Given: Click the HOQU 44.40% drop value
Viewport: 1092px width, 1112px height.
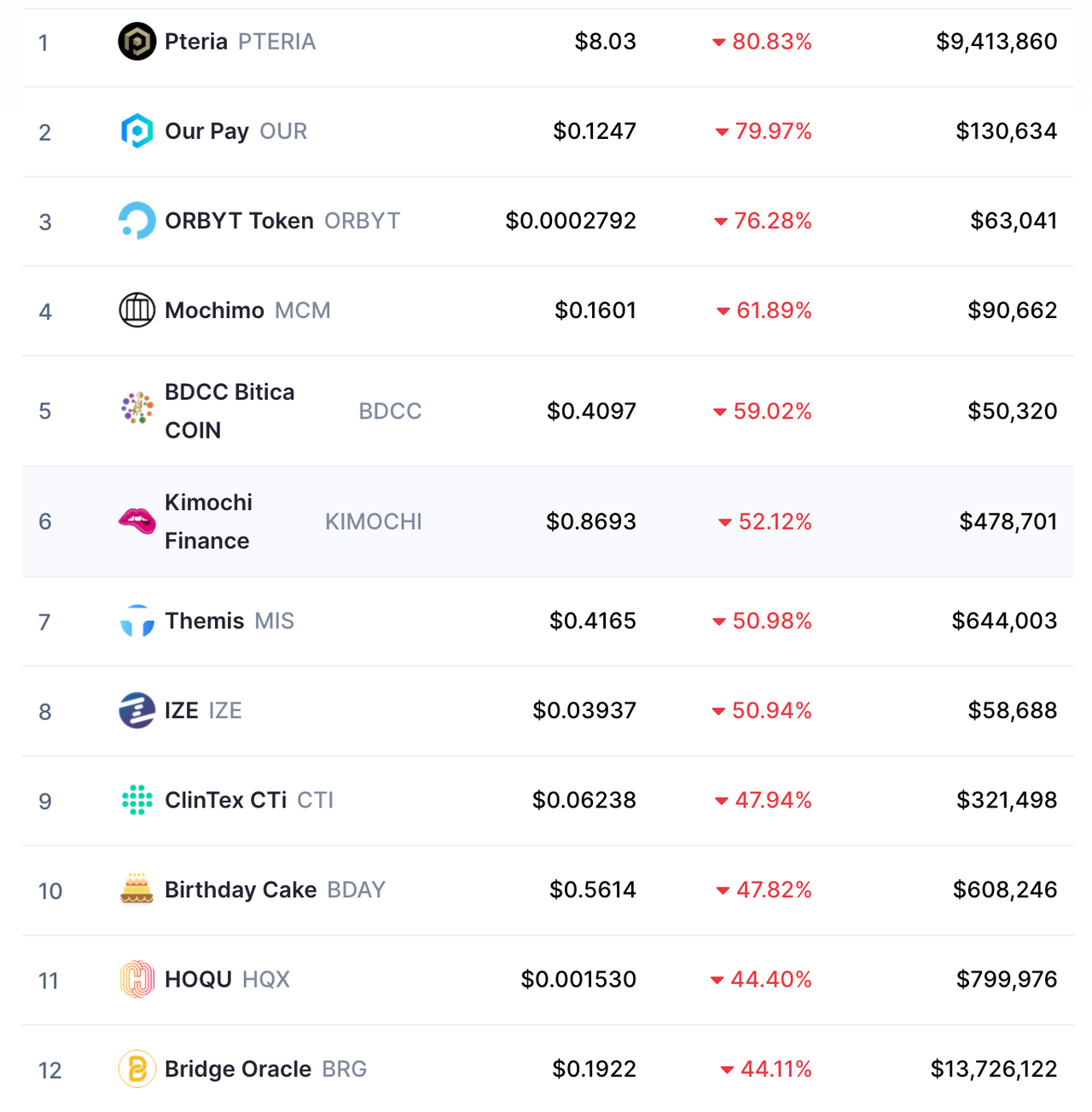Looking at the screenshot, I should pos(770,980).
